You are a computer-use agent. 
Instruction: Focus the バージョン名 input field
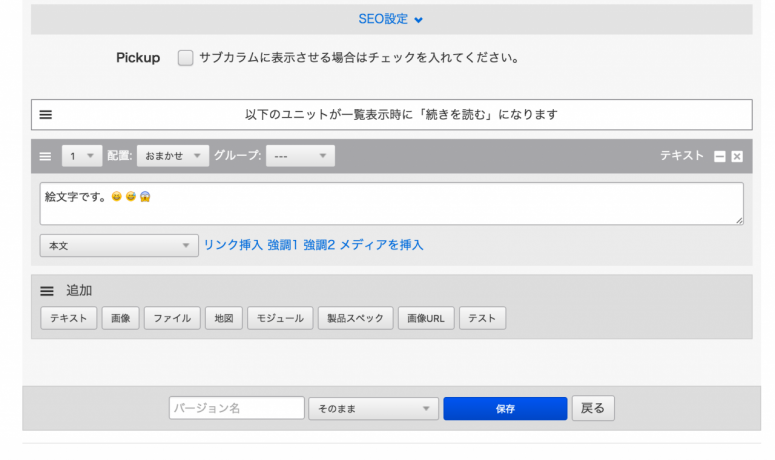tap(236, 409)
